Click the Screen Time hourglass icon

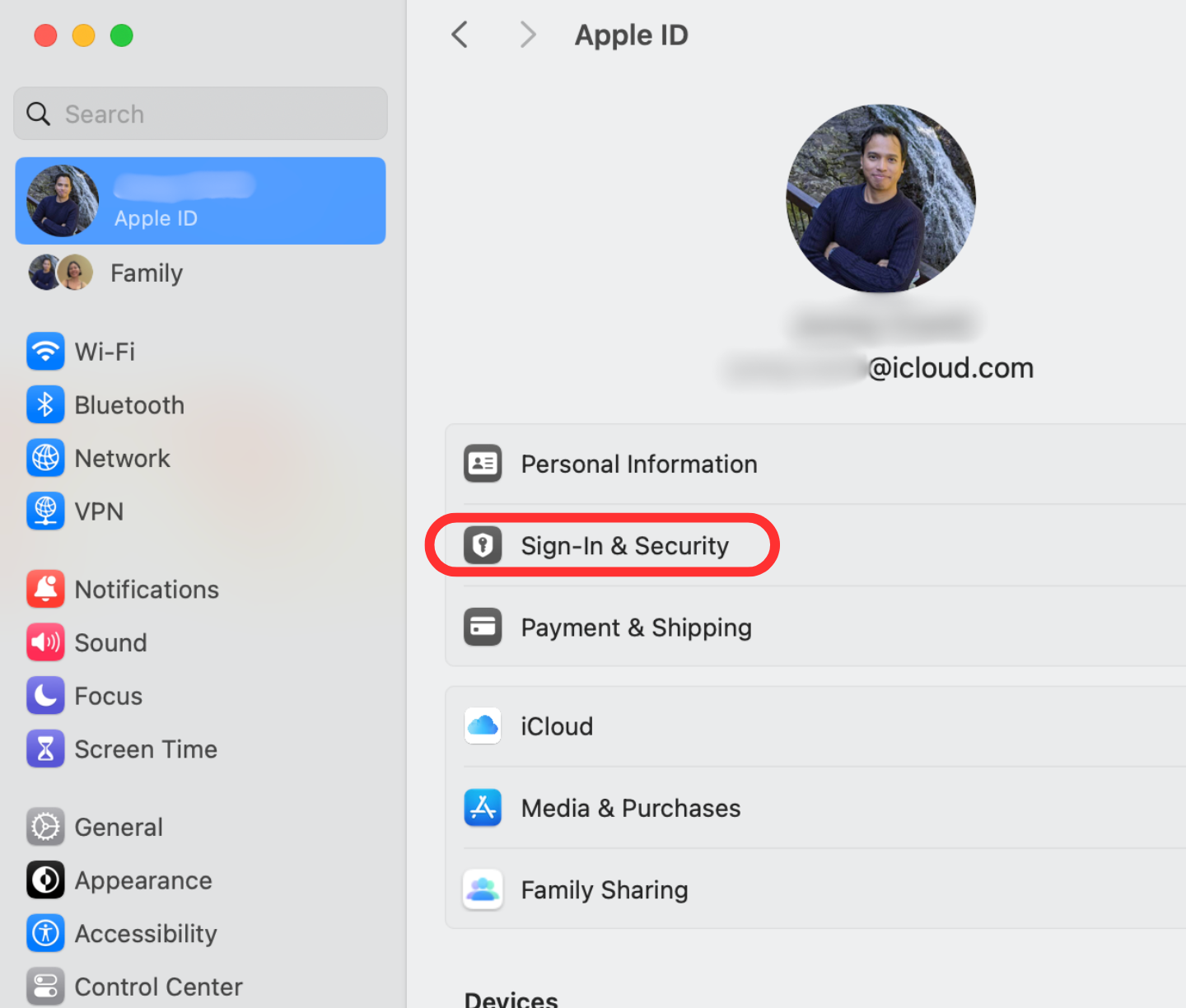[45, 749]
